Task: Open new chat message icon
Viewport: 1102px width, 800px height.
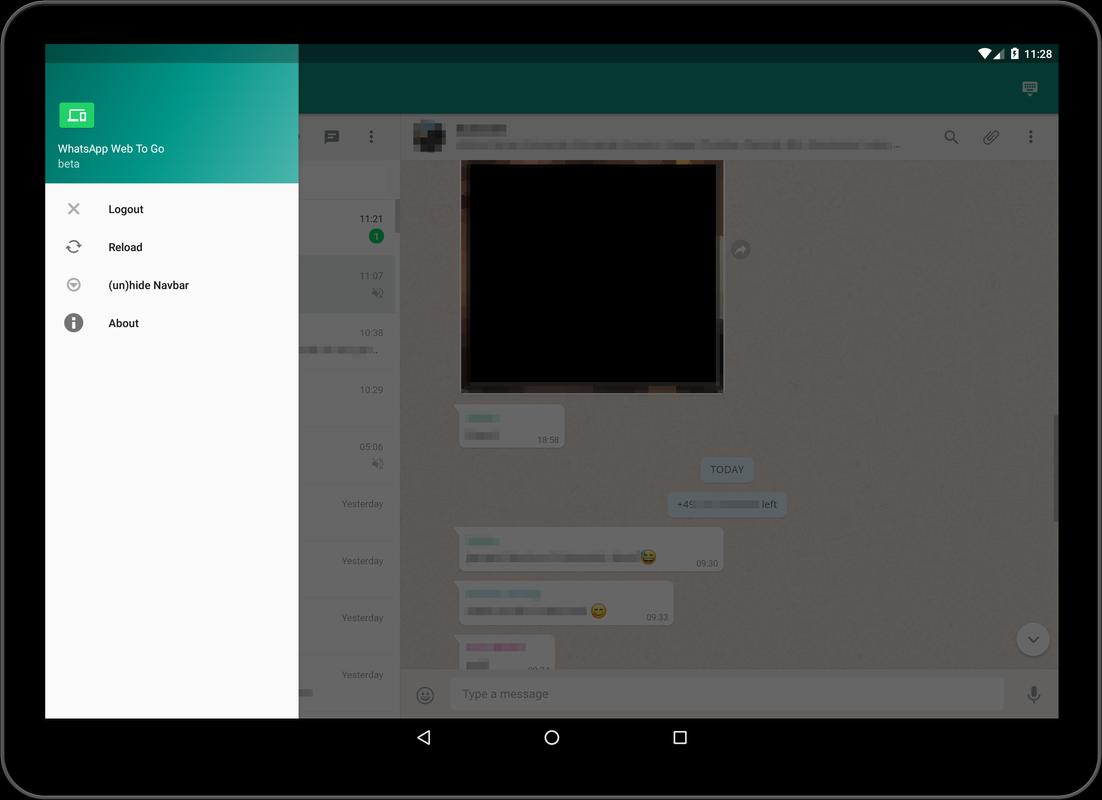Action: [x=332, y=136]
